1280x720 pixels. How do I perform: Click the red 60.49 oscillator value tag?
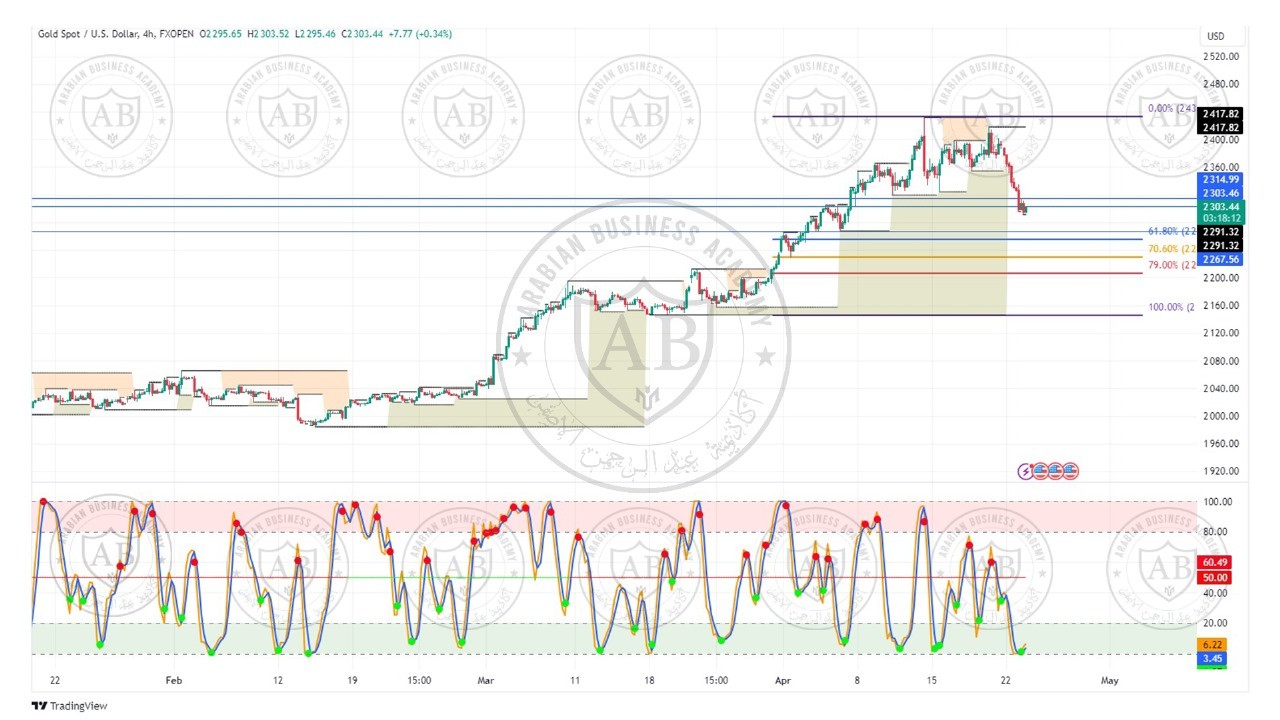(x=1215, y=564)
